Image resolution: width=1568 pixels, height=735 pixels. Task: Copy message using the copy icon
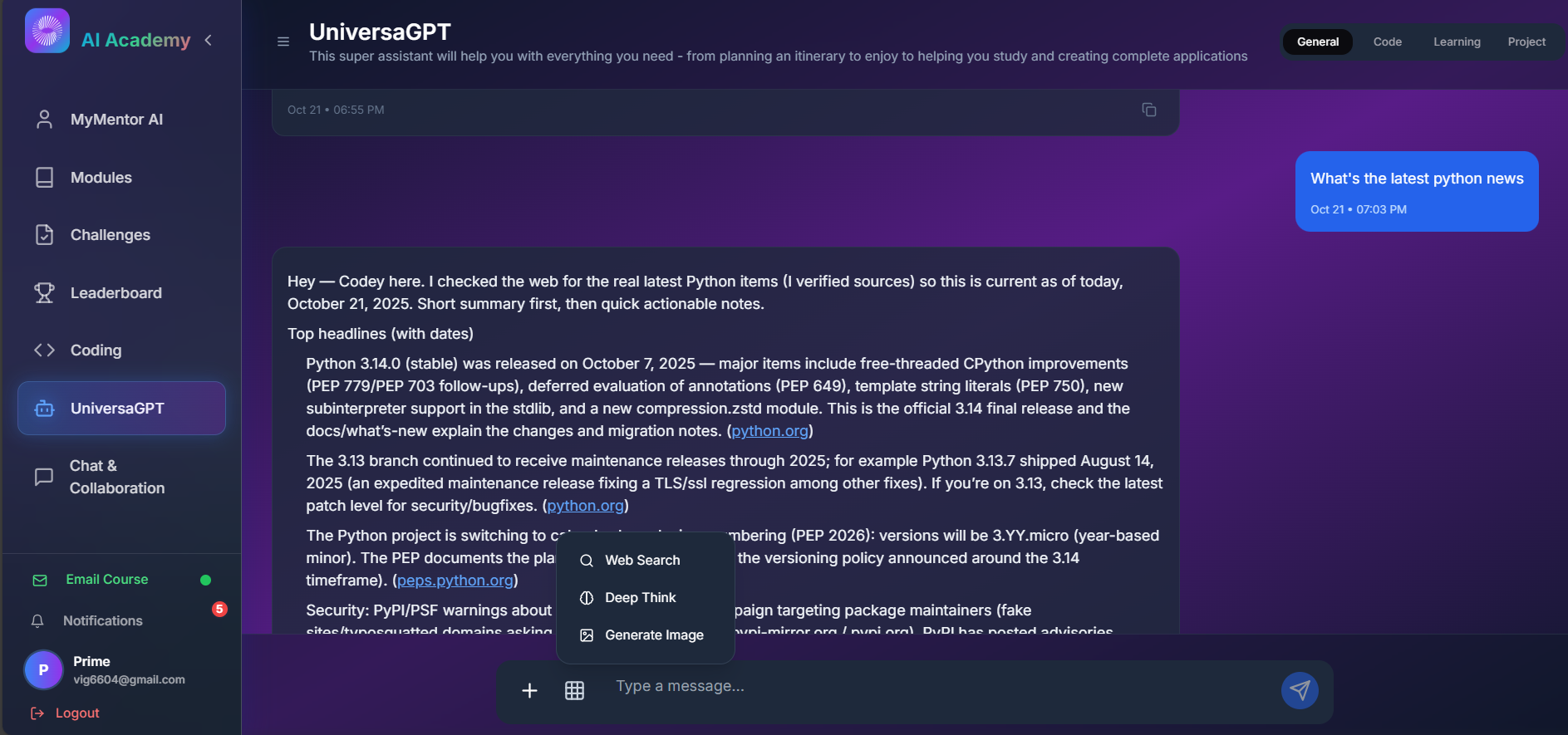pos(1149,110)
